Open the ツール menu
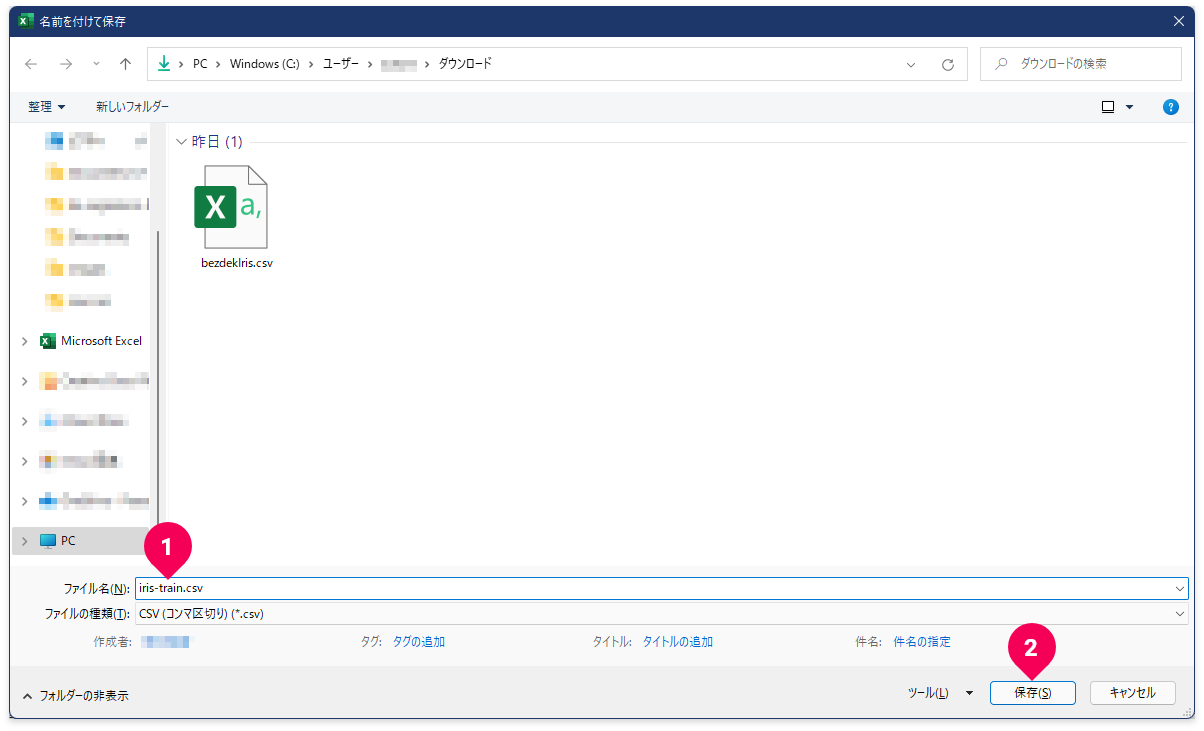Screen dimensions: 1204x731 (x=938, y=693)
